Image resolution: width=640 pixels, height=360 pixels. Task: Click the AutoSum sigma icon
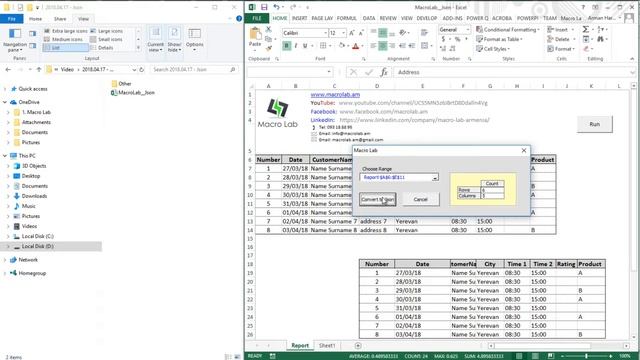click(x=585, y=29)
